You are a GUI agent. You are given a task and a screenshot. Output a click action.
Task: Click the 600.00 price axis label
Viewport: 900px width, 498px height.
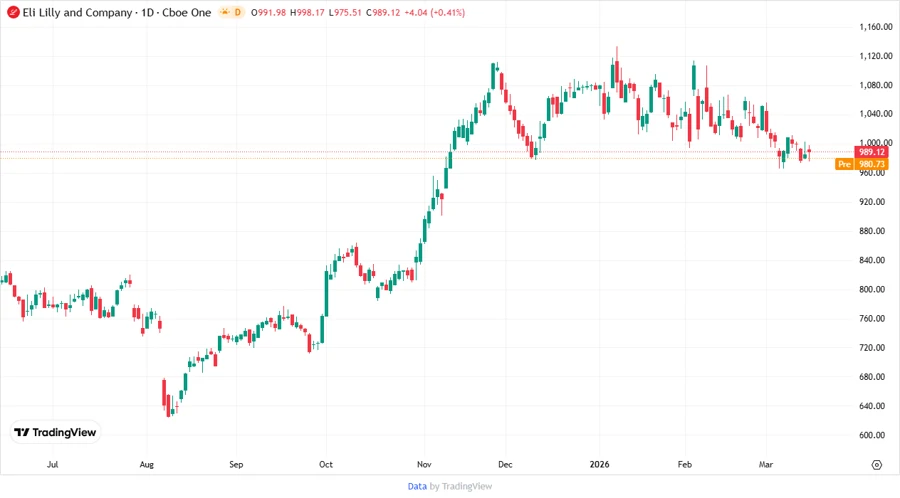click(x=872, y=435)
